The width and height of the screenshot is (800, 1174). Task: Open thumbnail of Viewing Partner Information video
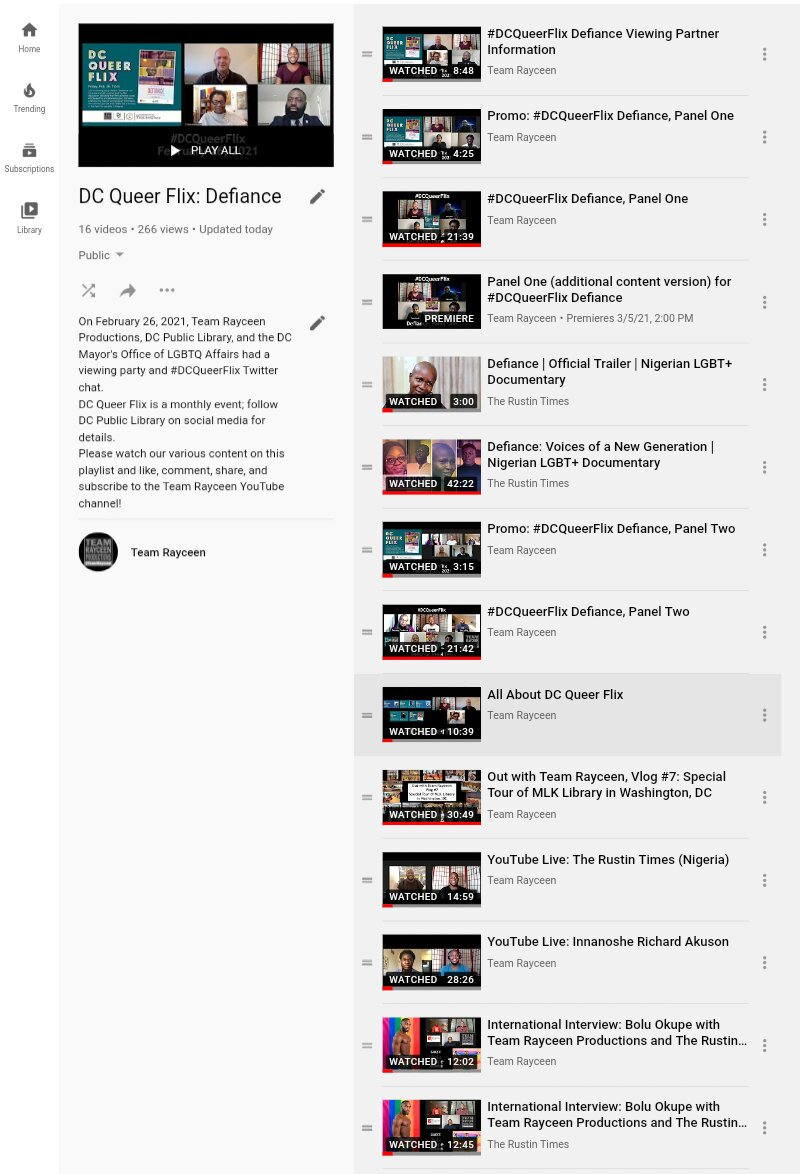[431, 54]
